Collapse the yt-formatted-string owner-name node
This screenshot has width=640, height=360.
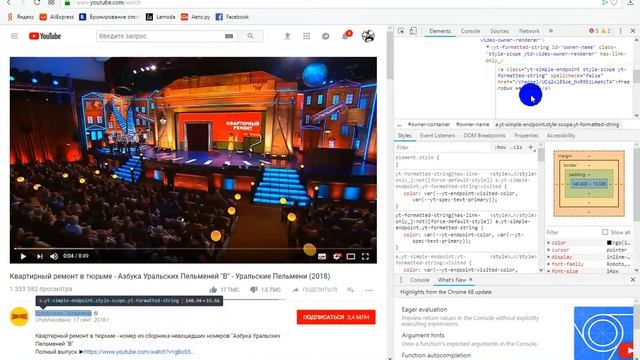487,47
